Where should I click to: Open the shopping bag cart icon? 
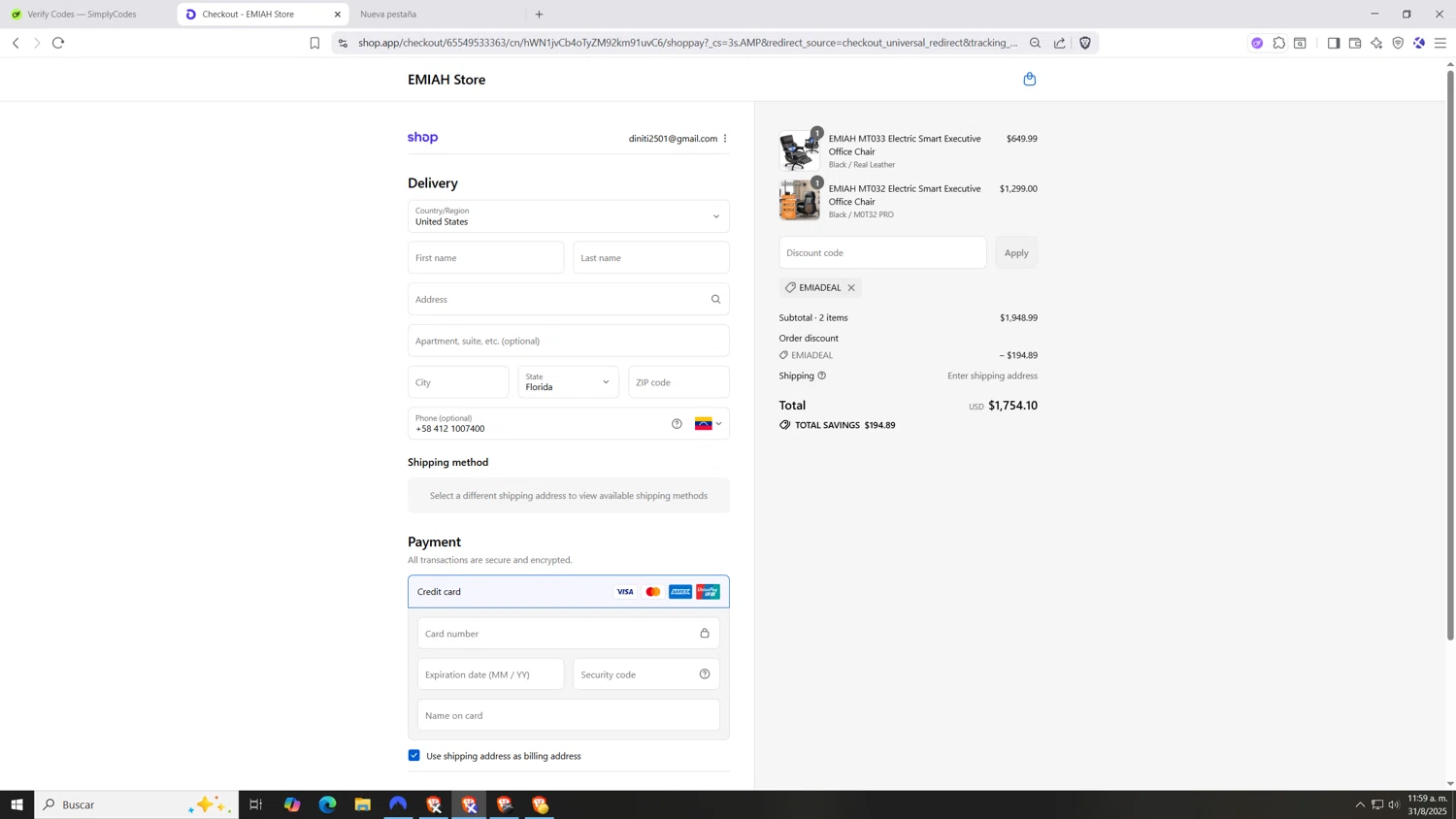pyautogui.click(x=1030, y=79)
